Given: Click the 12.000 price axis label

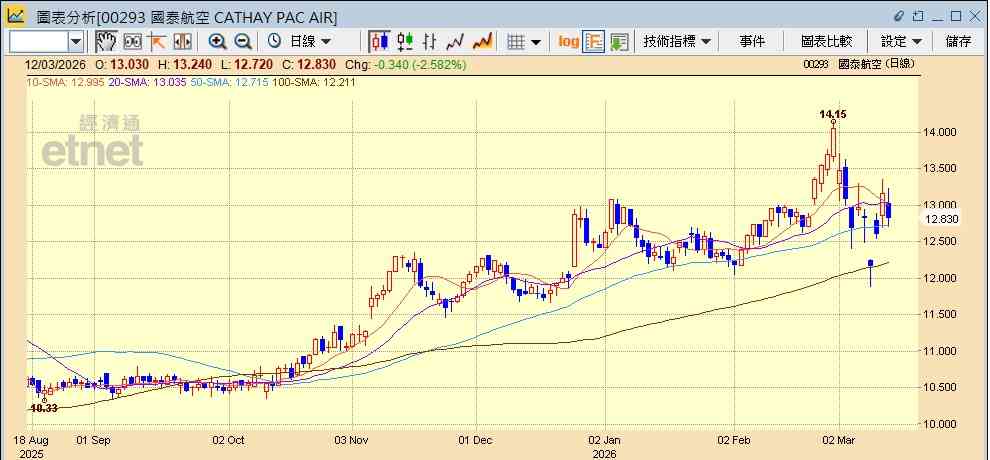Looking at the screenshot, I should (941, 278).
